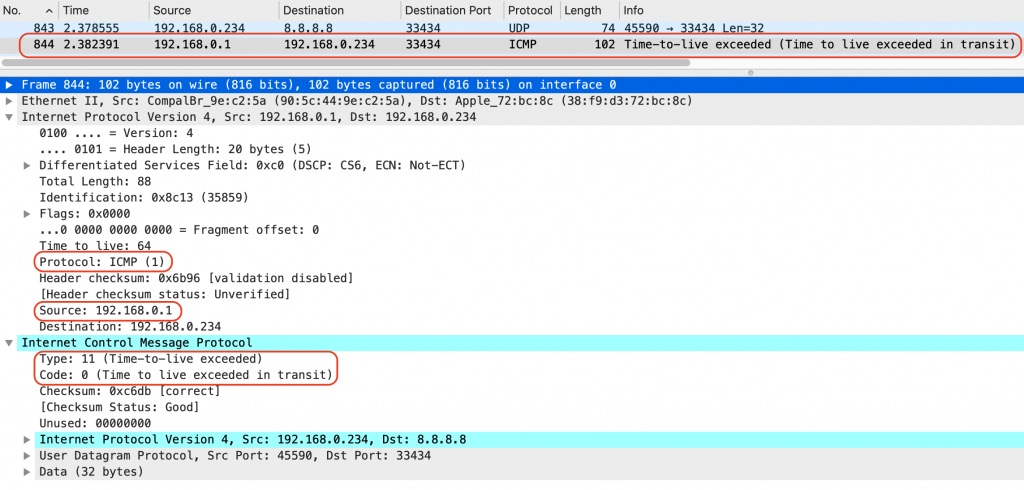
Task: Sort packets by the Length column
Action: pos(583,10)
